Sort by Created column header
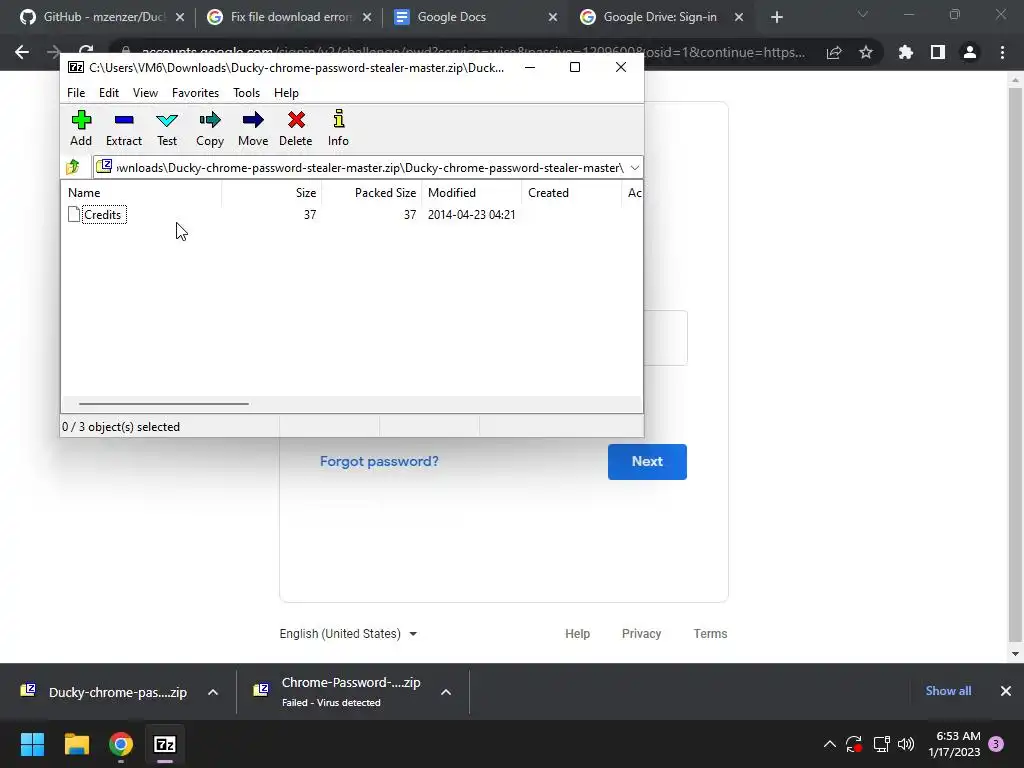Screen dimensions: 1024x768 tap(571, 193)
